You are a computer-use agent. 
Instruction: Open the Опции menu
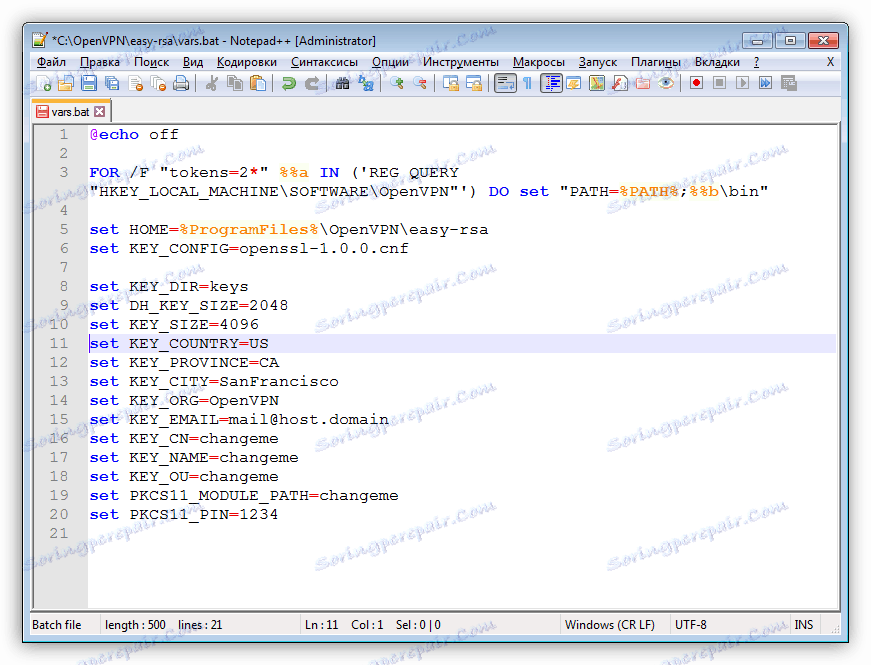[x=391, y=62]
